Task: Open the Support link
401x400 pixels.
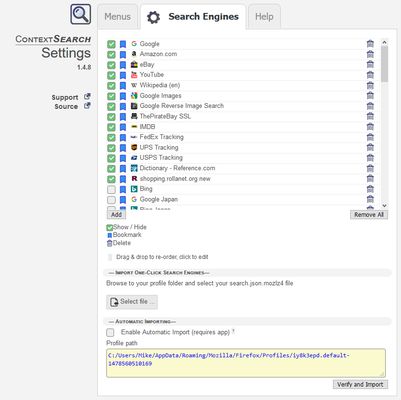Action: click(71, 97)
